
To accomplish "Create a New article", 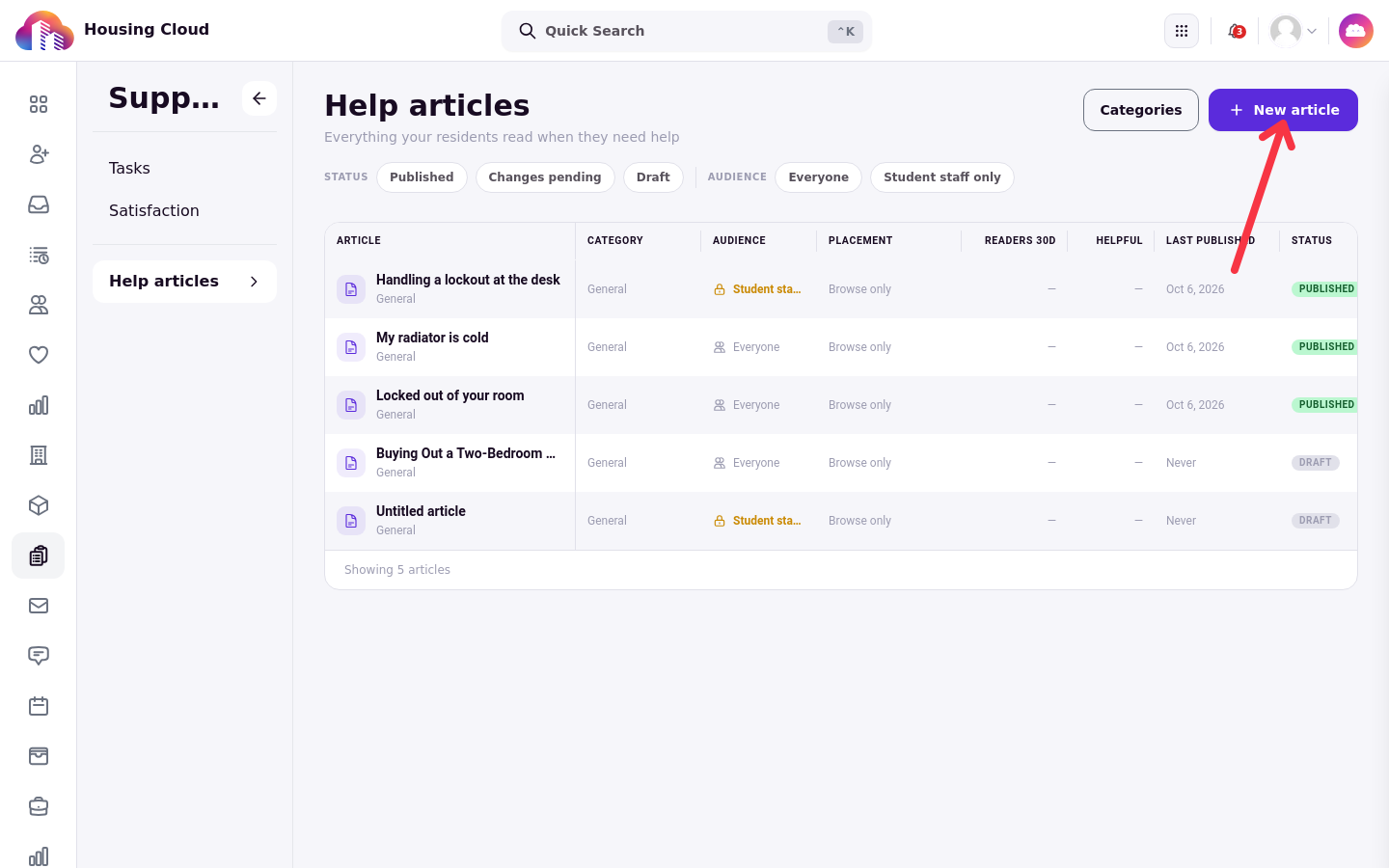I will coord(1283,110).
